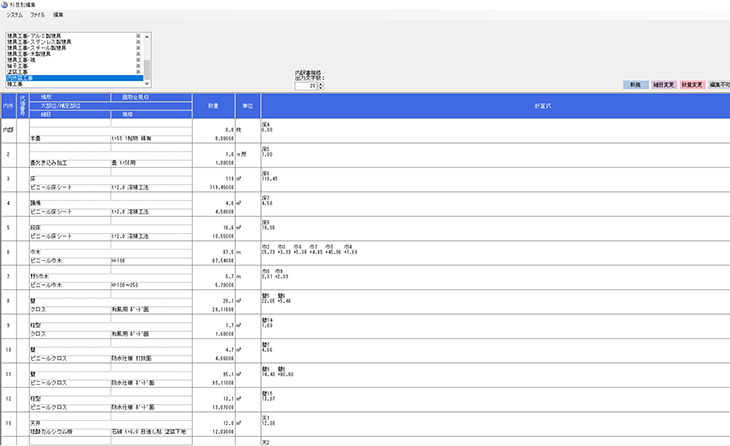730x446 pixels.
Task: Increase the 出力文字数 spinner value
Action: 321,84
